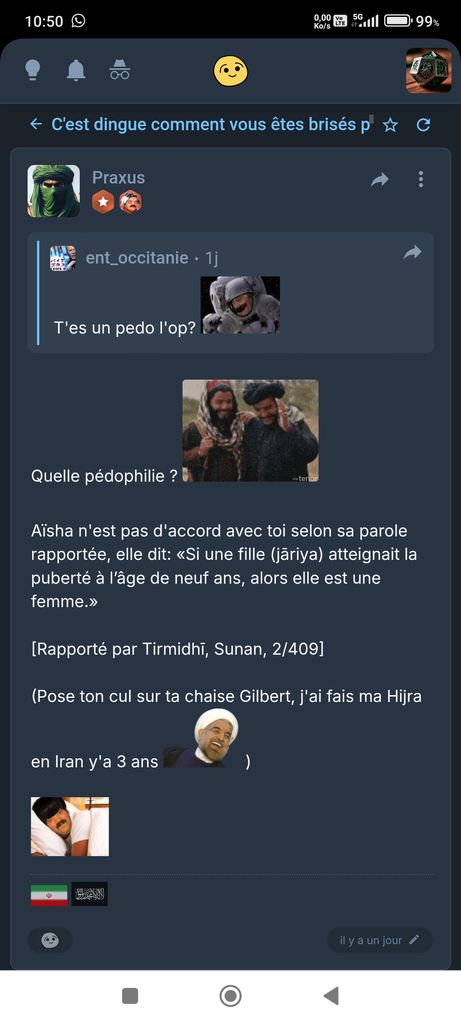Image resolution: width=461 pixels, height=1024 pixels.
Task: Refresh the topic with reload icon
Action: click(x=423, y=125)
